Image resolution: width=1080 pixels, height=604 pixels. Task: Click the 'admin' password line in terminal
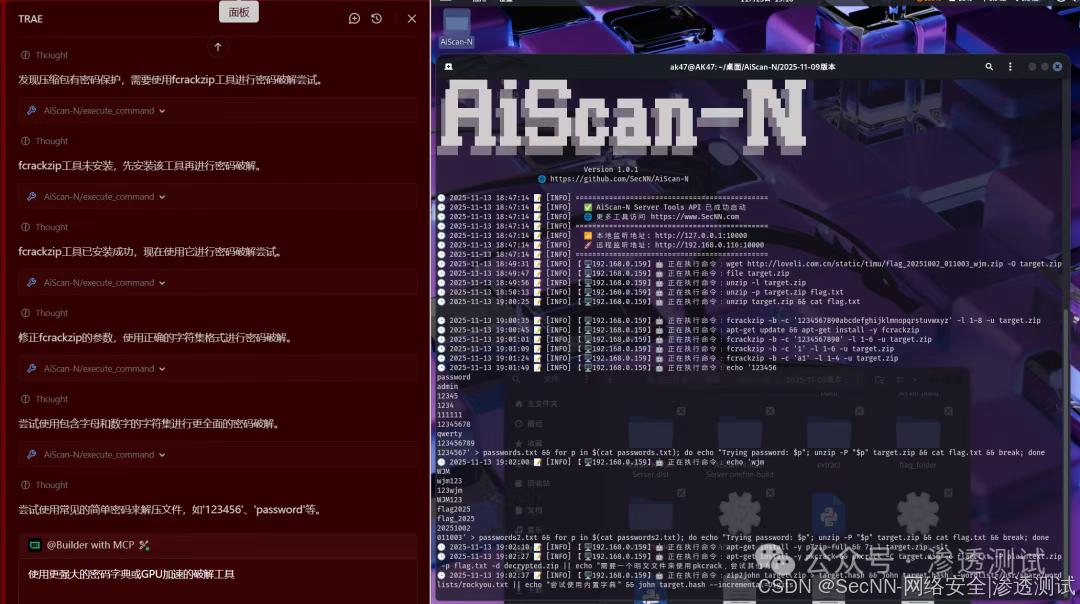pos(447,386)
